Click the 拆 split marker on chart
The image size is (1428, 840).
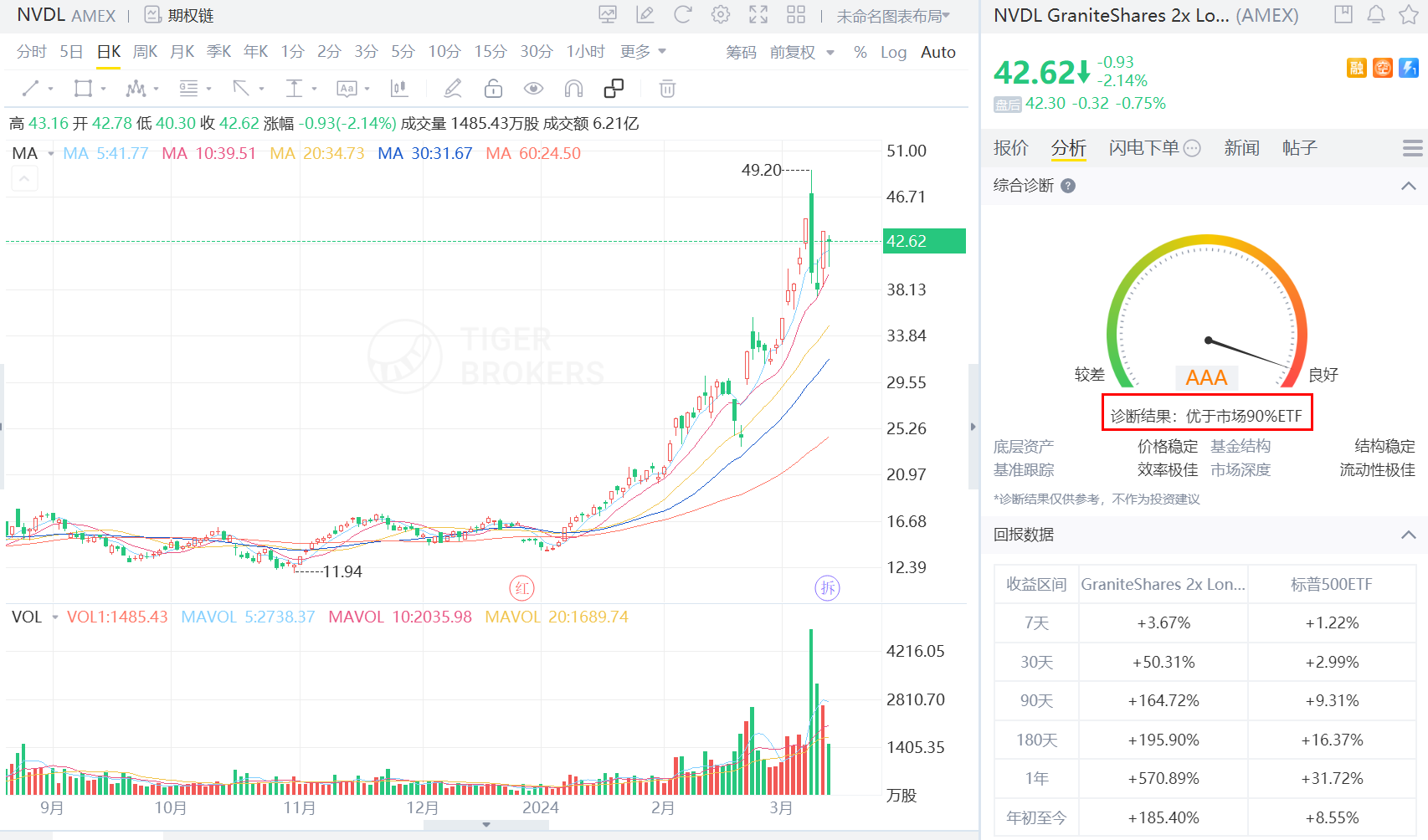pyautogui.click(x=828, y=588)
